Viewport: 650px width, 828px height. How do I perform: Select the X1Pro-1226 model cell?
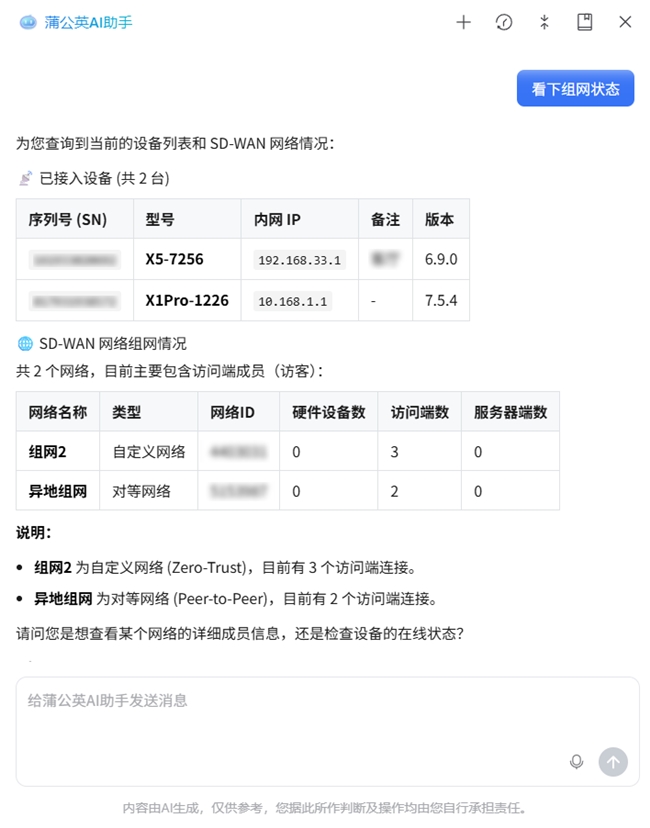click(187, 300)
